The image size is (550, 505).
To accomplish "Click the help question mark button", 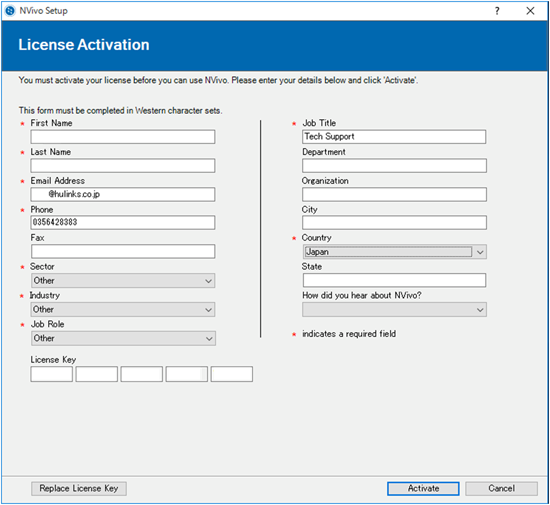I will (497, 11).
